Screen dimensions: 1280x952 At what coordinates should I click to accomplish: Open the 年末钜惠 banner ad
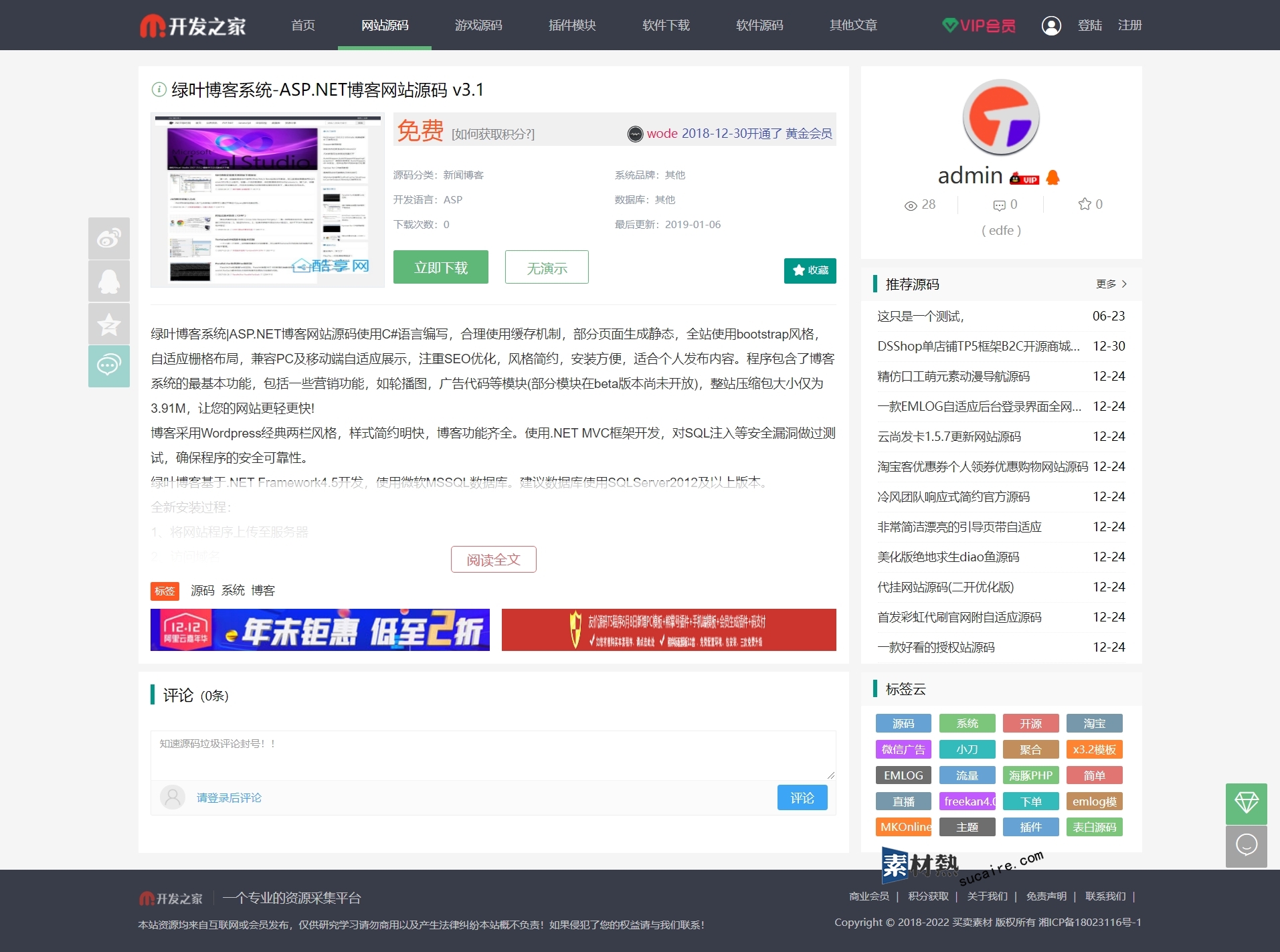coord(320,630)
